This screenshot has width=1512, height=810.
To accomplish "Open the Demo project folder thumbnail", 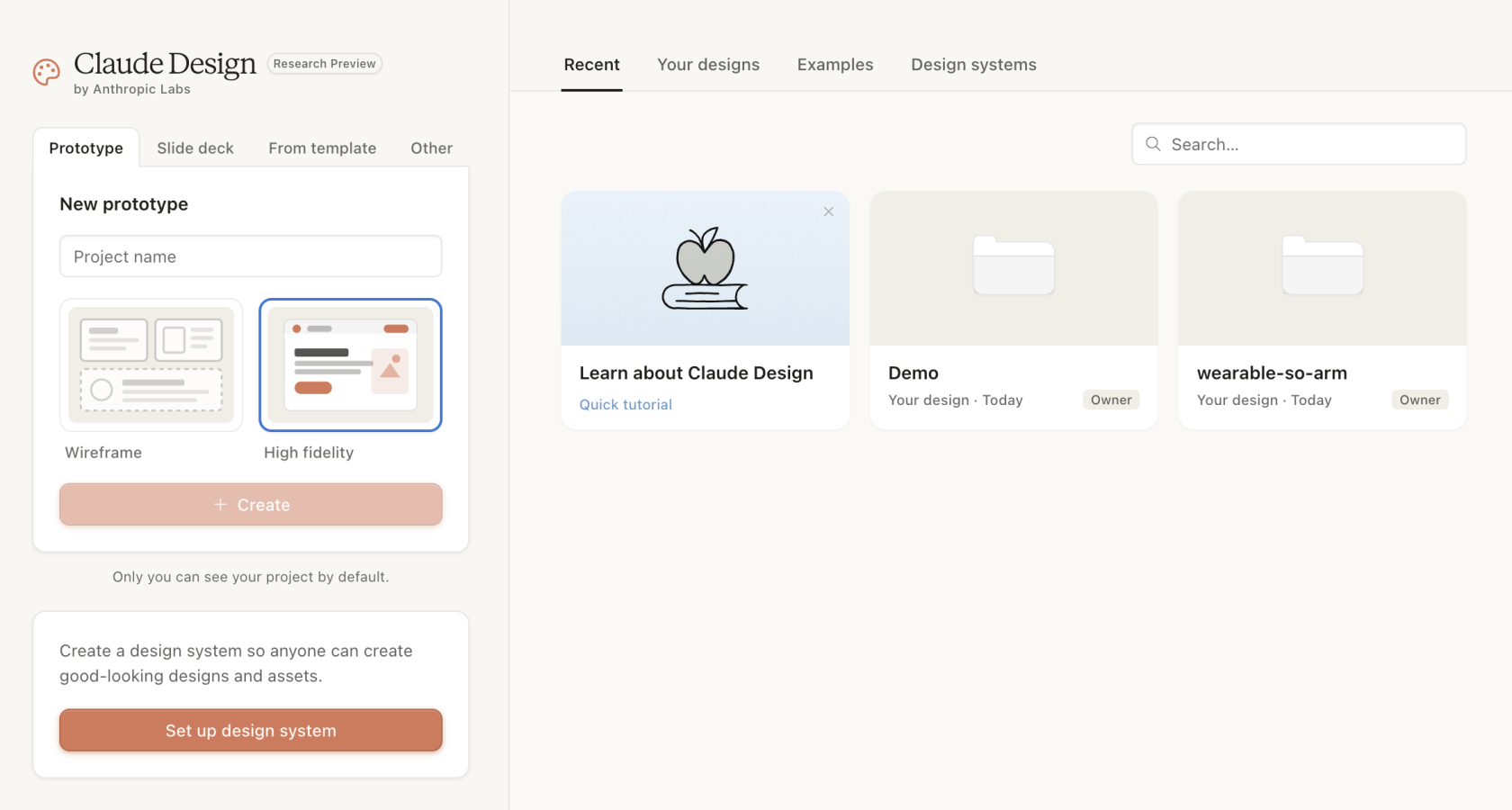I will point(1013,268).
